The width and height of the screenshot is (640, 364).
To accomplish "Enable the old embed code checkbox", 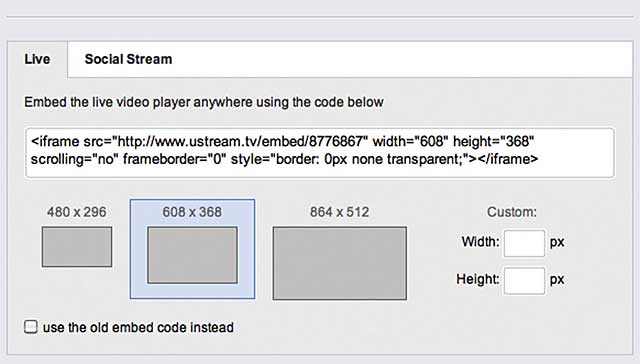I will point(31,327).
